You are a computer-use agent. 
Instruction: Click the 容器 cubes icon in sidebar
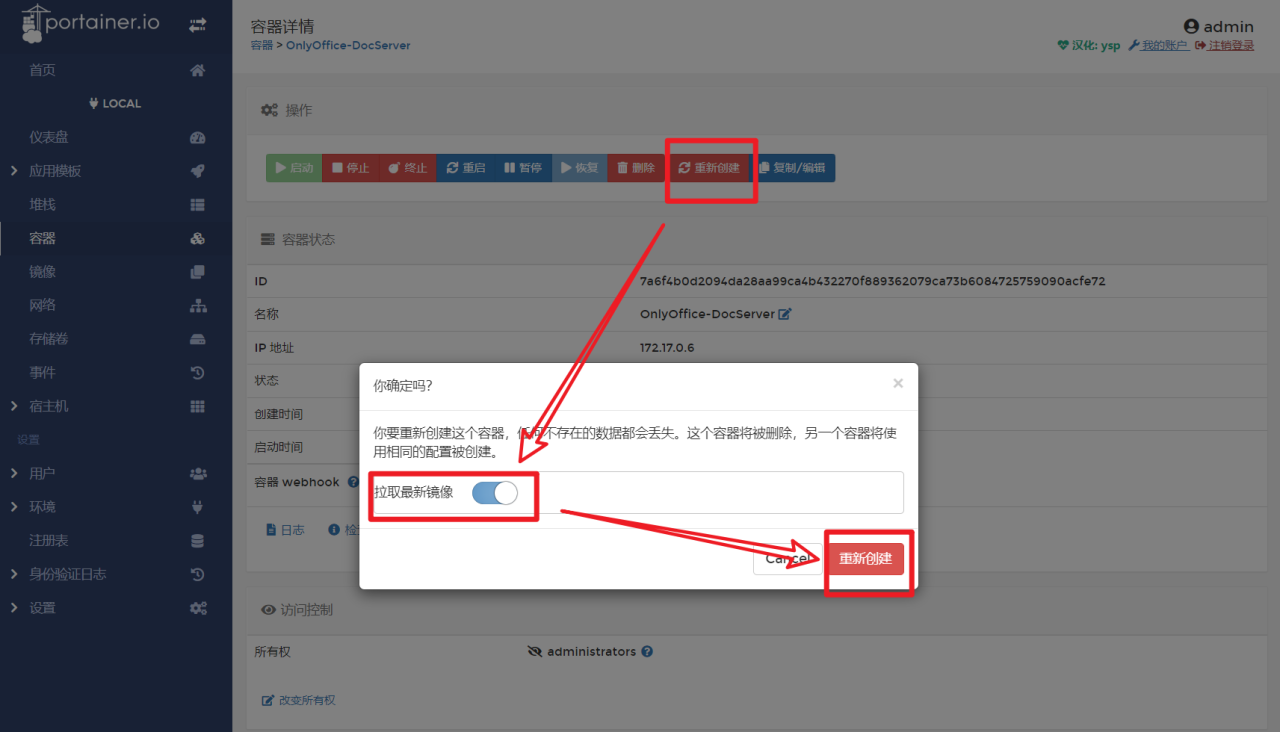click(x=198, y=238)
